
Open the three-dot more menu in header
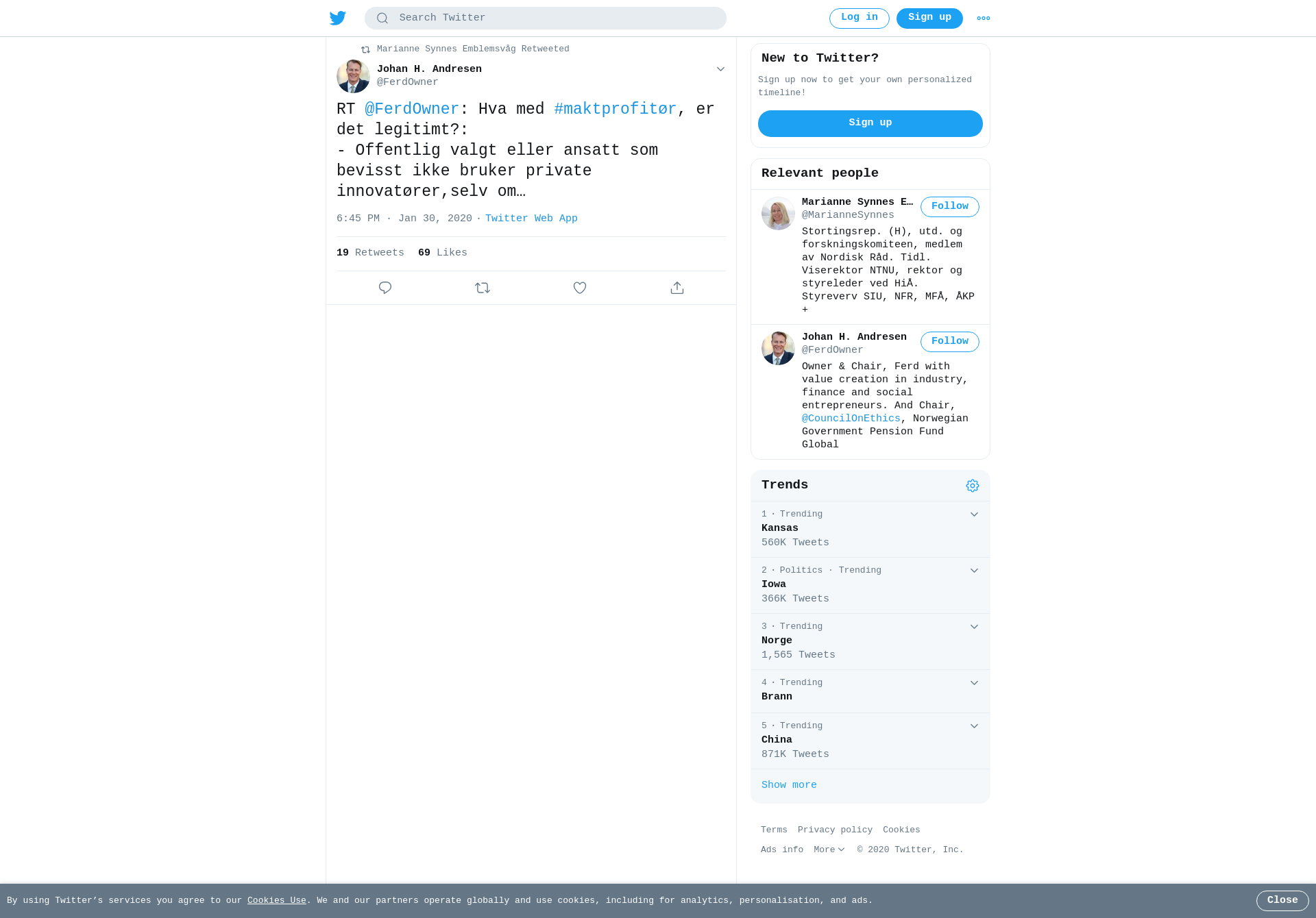984,18
